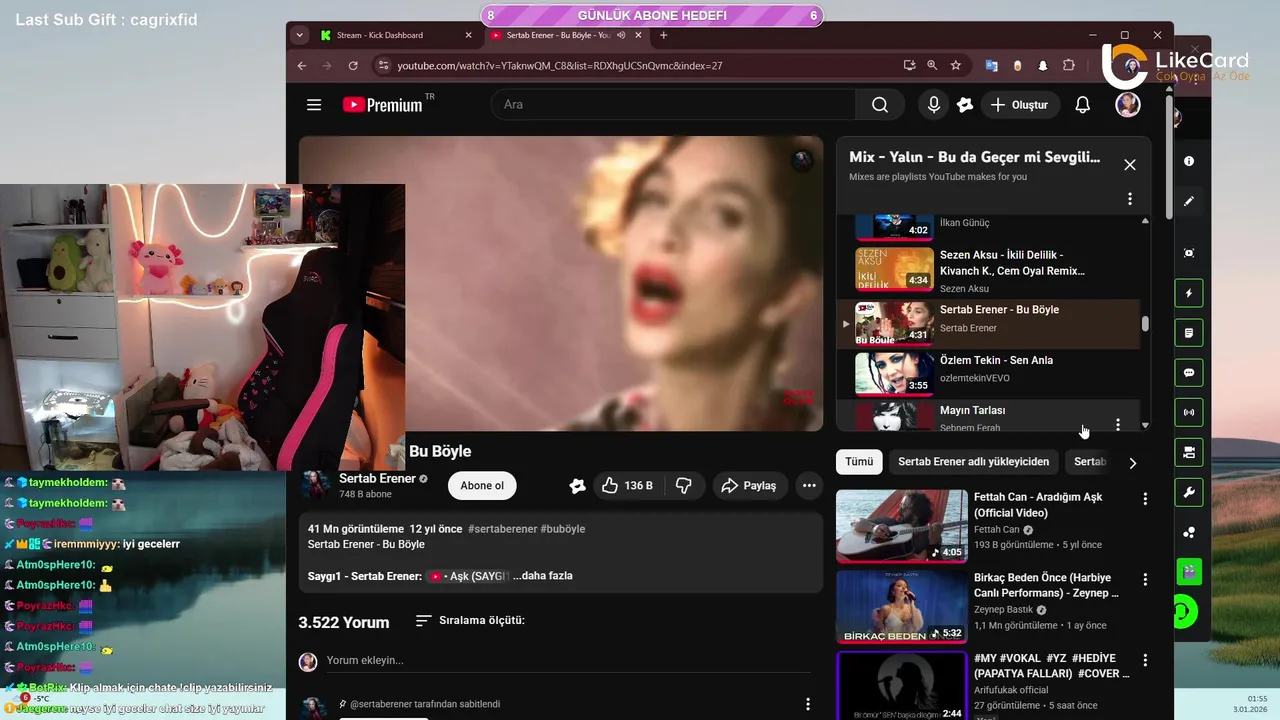Click the YouTube page vertical scrollbar

click(1169, 157)
